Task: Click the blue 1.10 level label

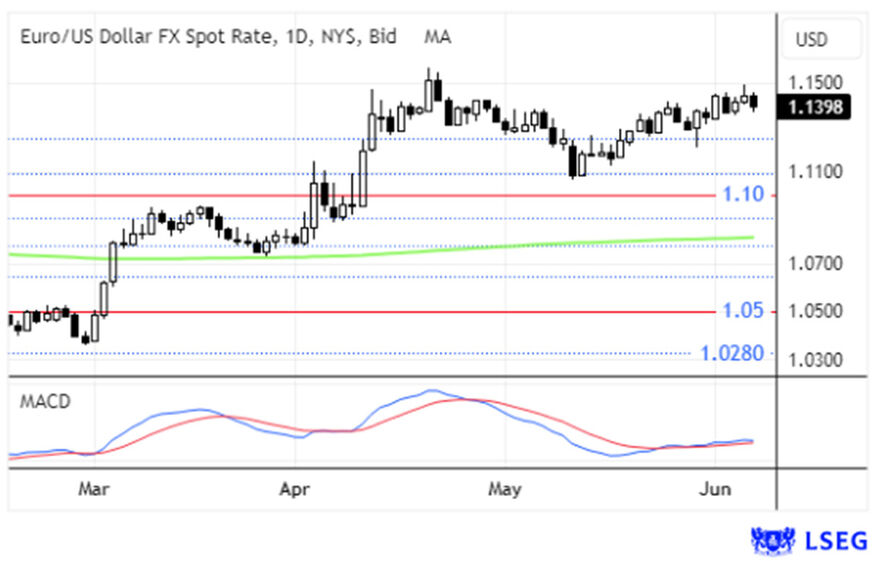Action: (744, 194)
